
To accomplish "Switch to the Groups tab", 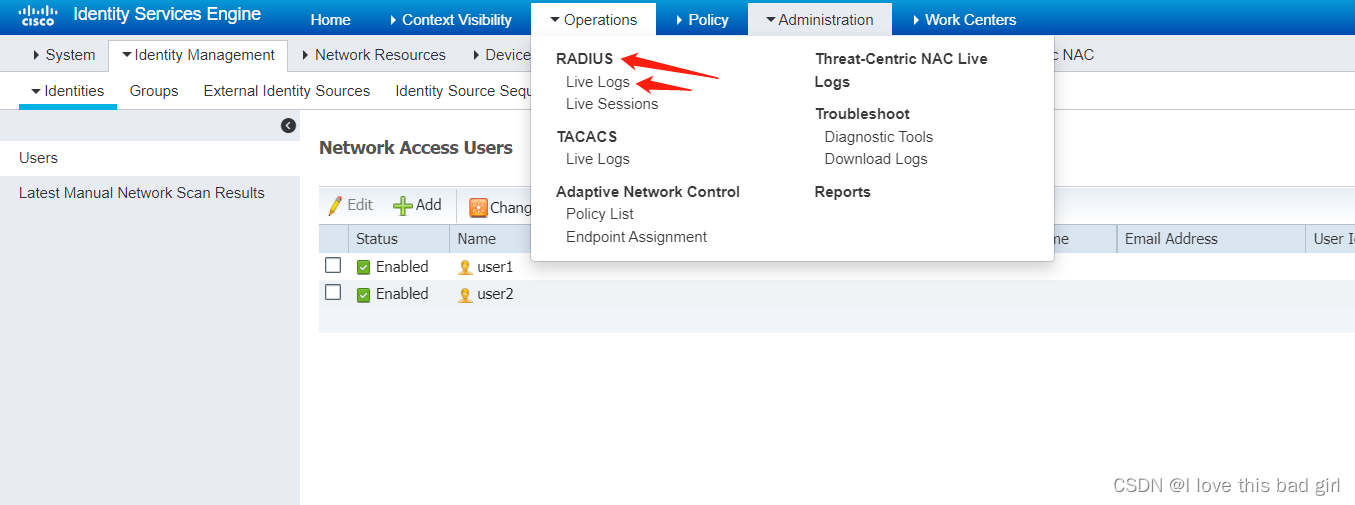I will pyautogui.click(x=154, y=91).
